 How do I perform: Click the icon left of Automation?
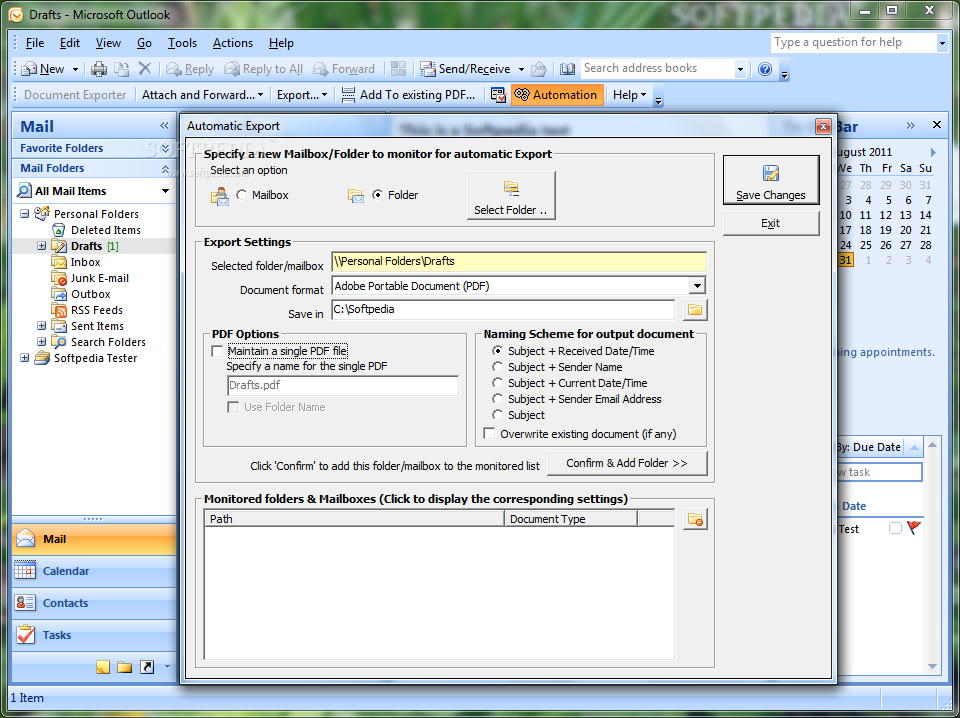(498, 95)
